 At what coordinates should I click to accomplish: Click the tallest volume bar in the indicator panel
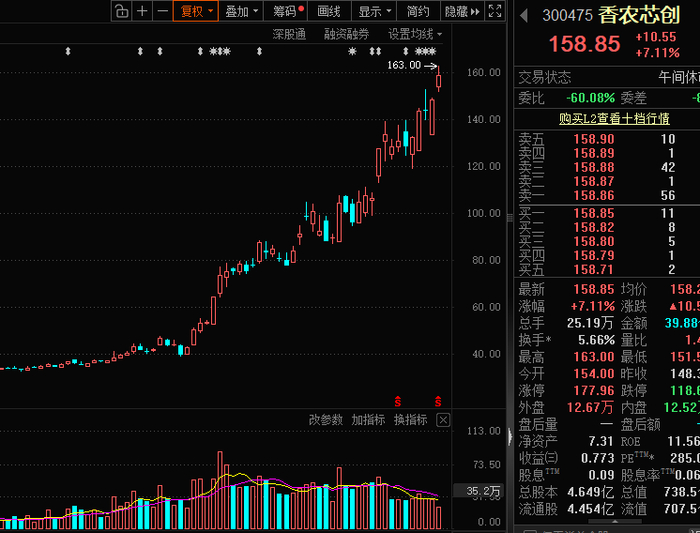click(x=220, y=490)
